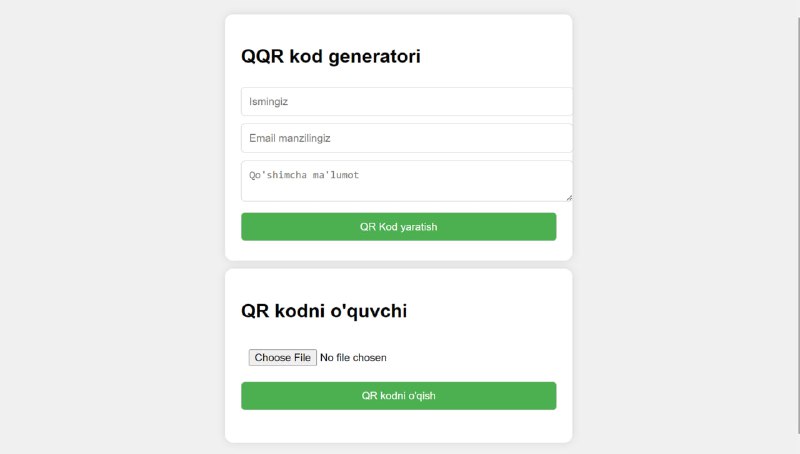
Task: Click the green read-QR button's label text
Action: [398, 396]
